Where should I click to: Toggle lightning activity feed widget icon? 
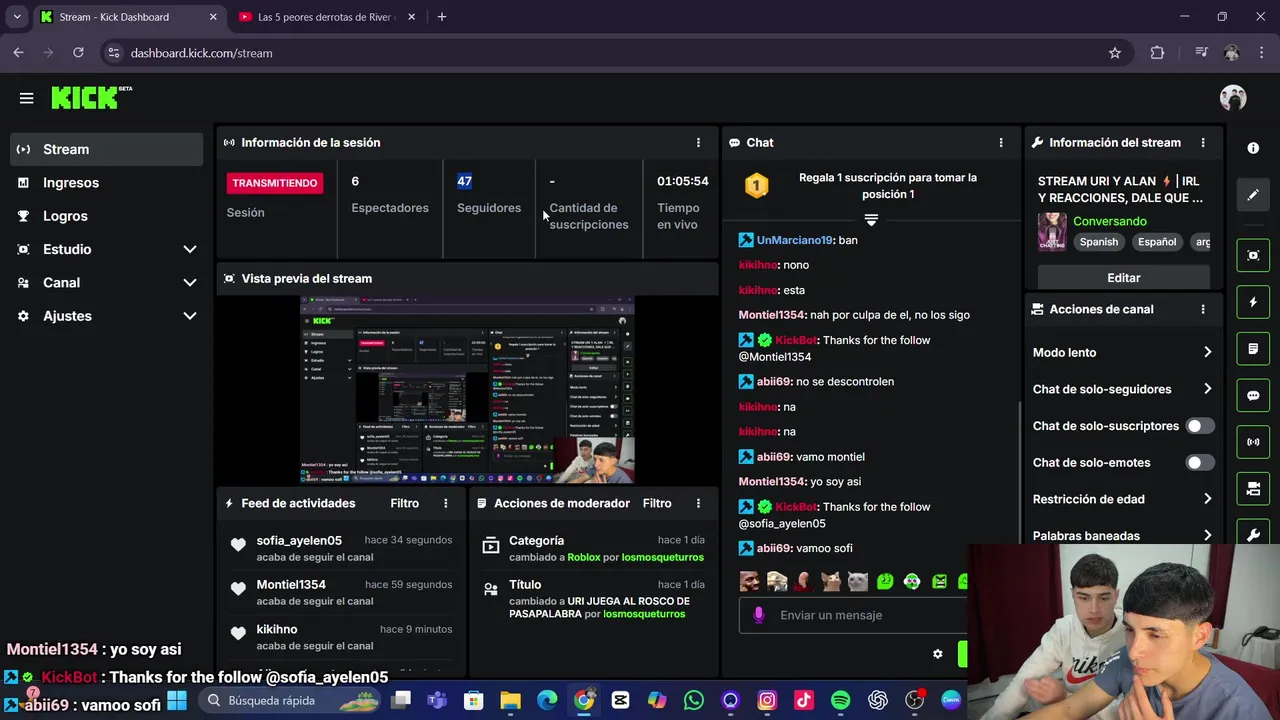(x=1253, y=302)
